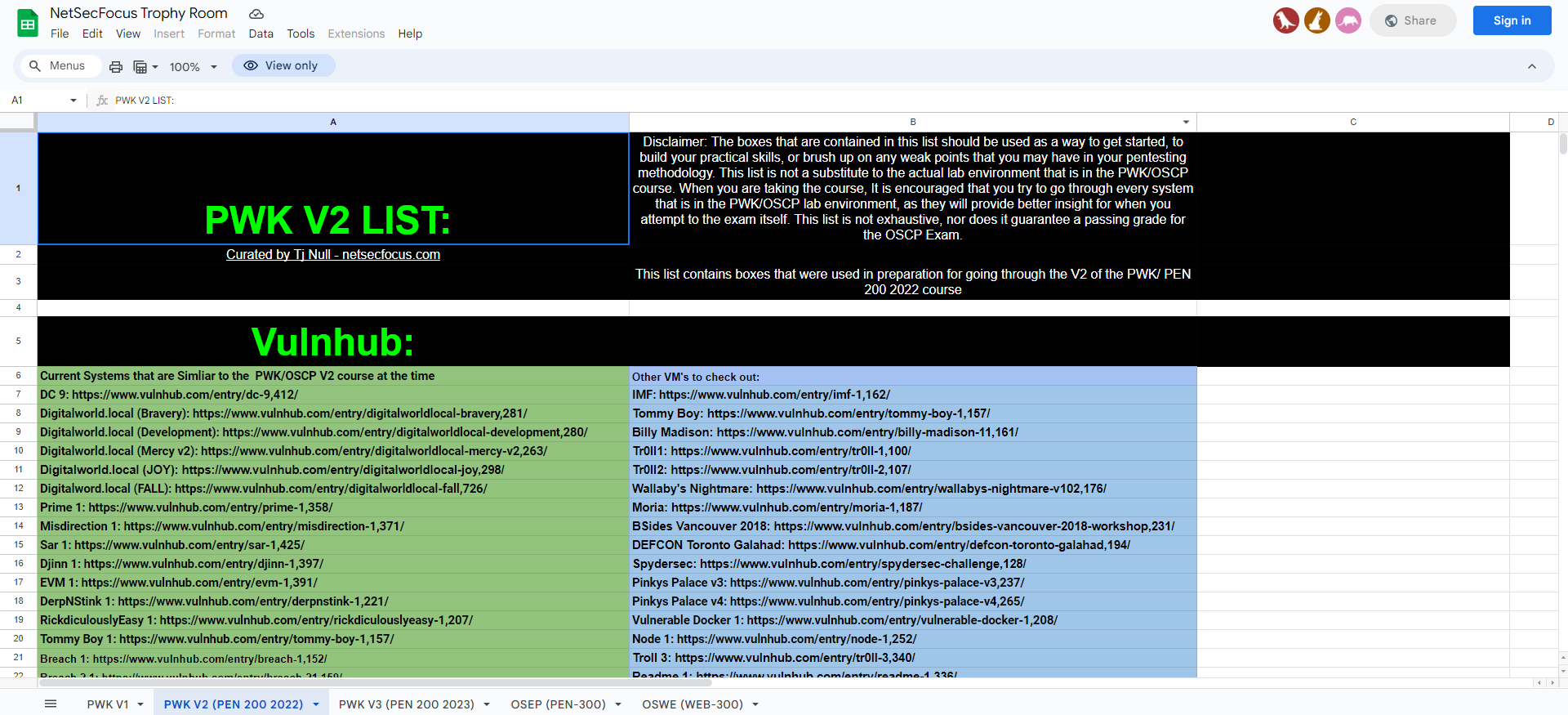Print the spreadsheet with printer icon
1568x715 pixels.
(x=116, y=66)
